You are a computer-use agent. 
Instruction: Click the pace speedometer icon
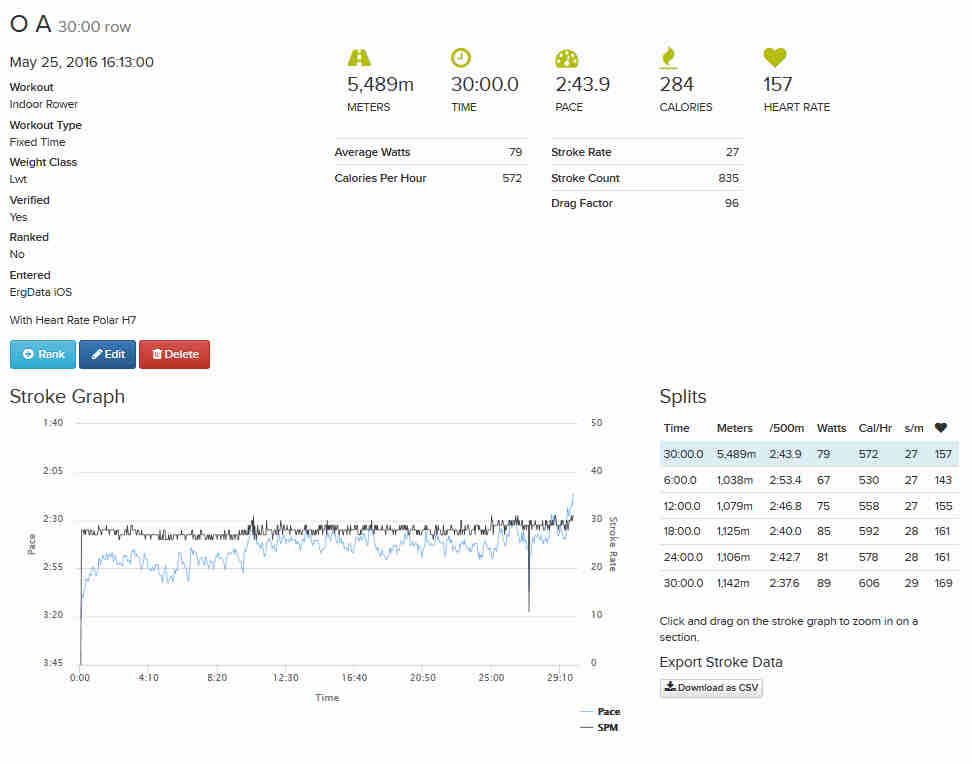tap(567, 58)
